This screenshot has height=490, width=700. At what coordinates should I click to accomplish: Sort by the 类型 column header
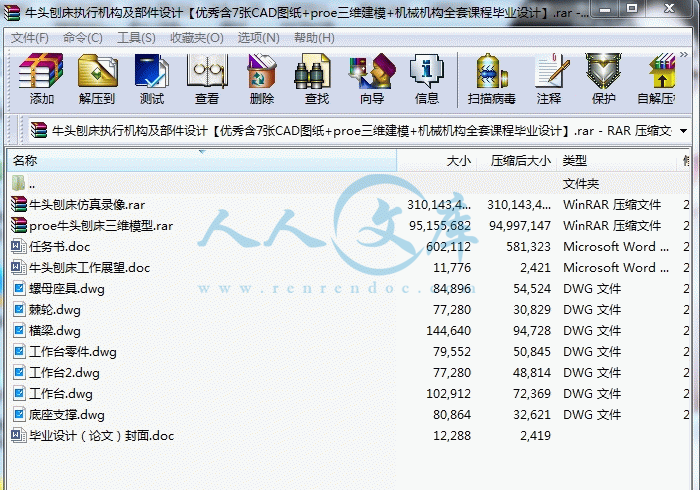(617, 160)
